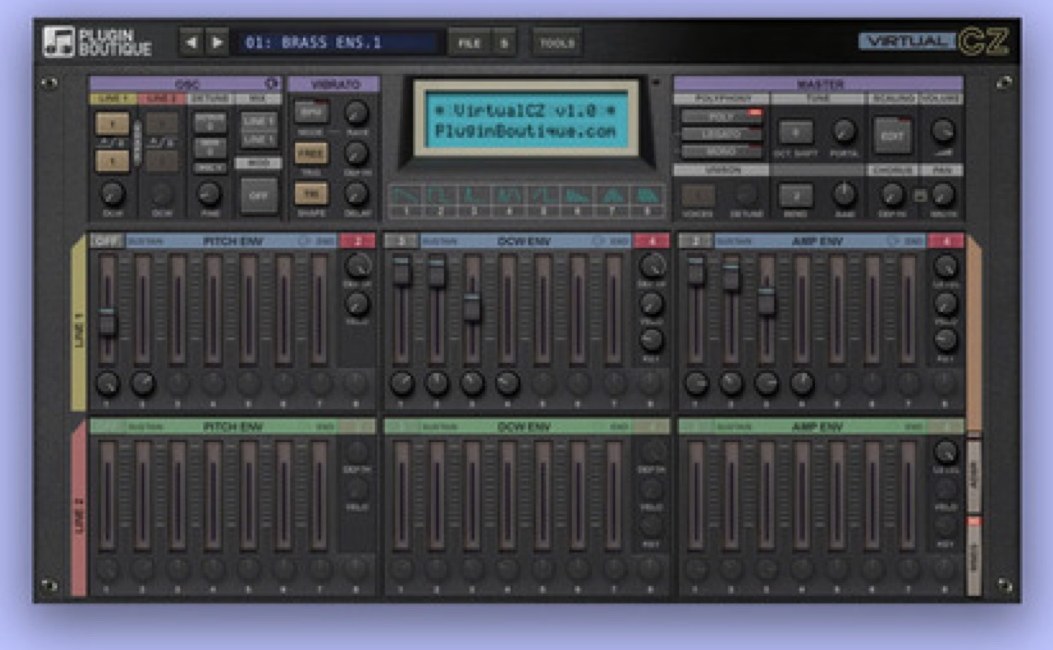Click the chorus DEPTH knob
Image resolution: width=1053 pixels, height=650 pixels.
click(891, 195)
